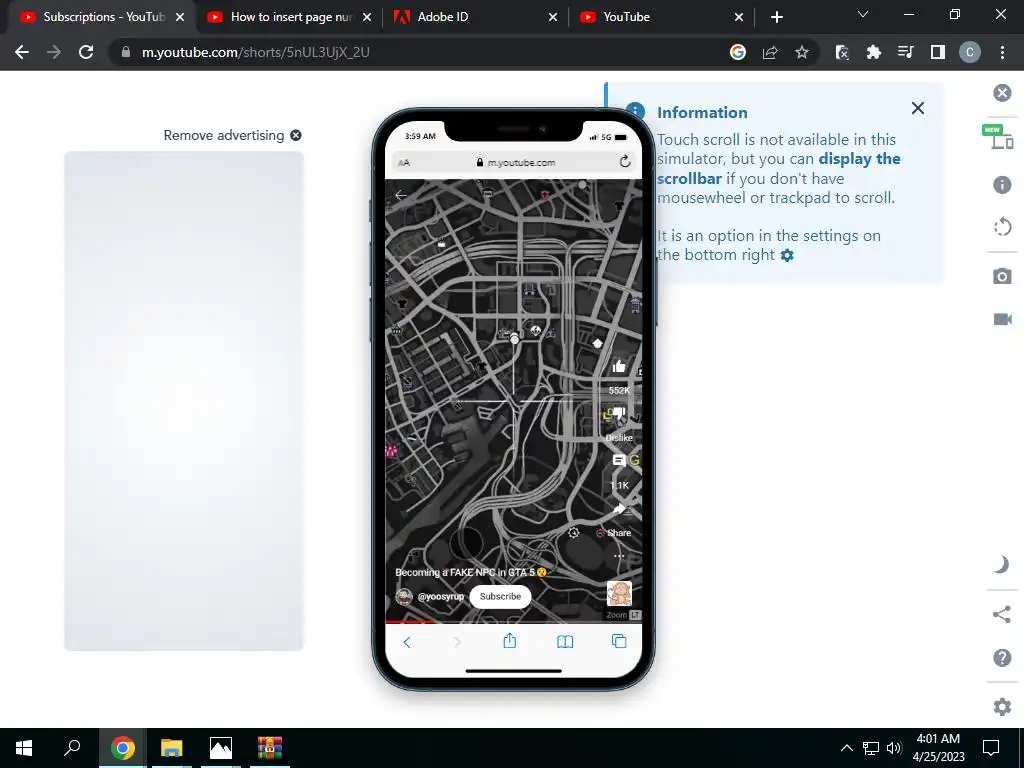Open the tab search dropdown chevron
The width and height of the screenshot is (1024, 768).
[x=863, y=14]
